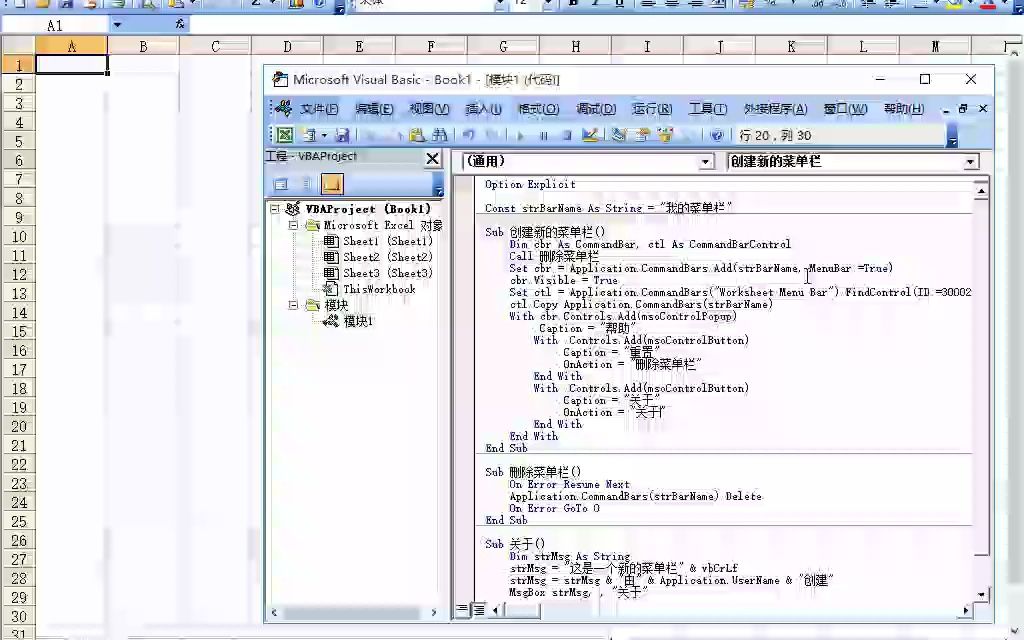Click the Reset stop icon

[567, 135]
